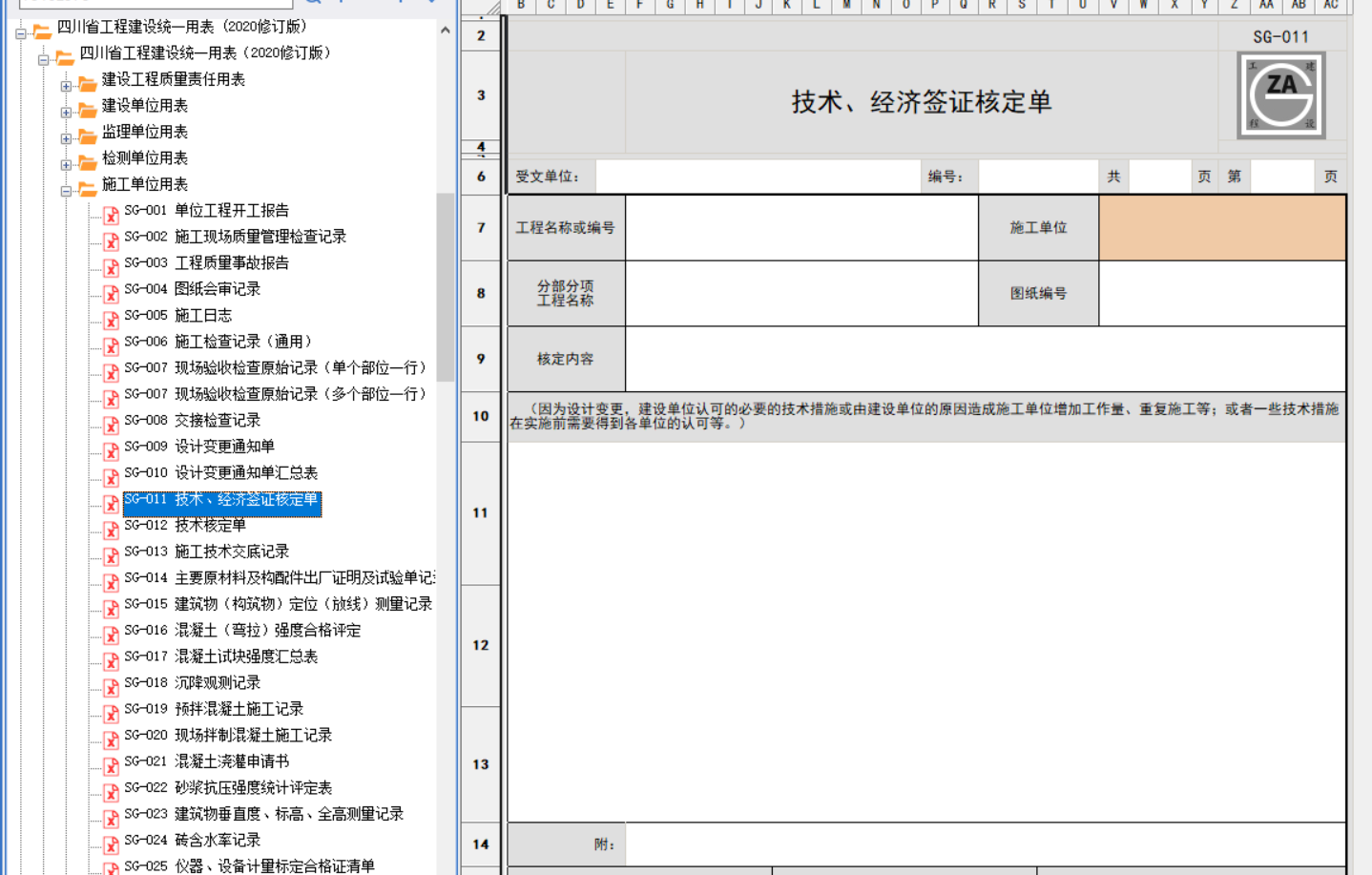The height and width of the screenshot is (875, 1372).
Task: Click the file icon for SG-006 施工检查记录
Action: pos(111,345)
